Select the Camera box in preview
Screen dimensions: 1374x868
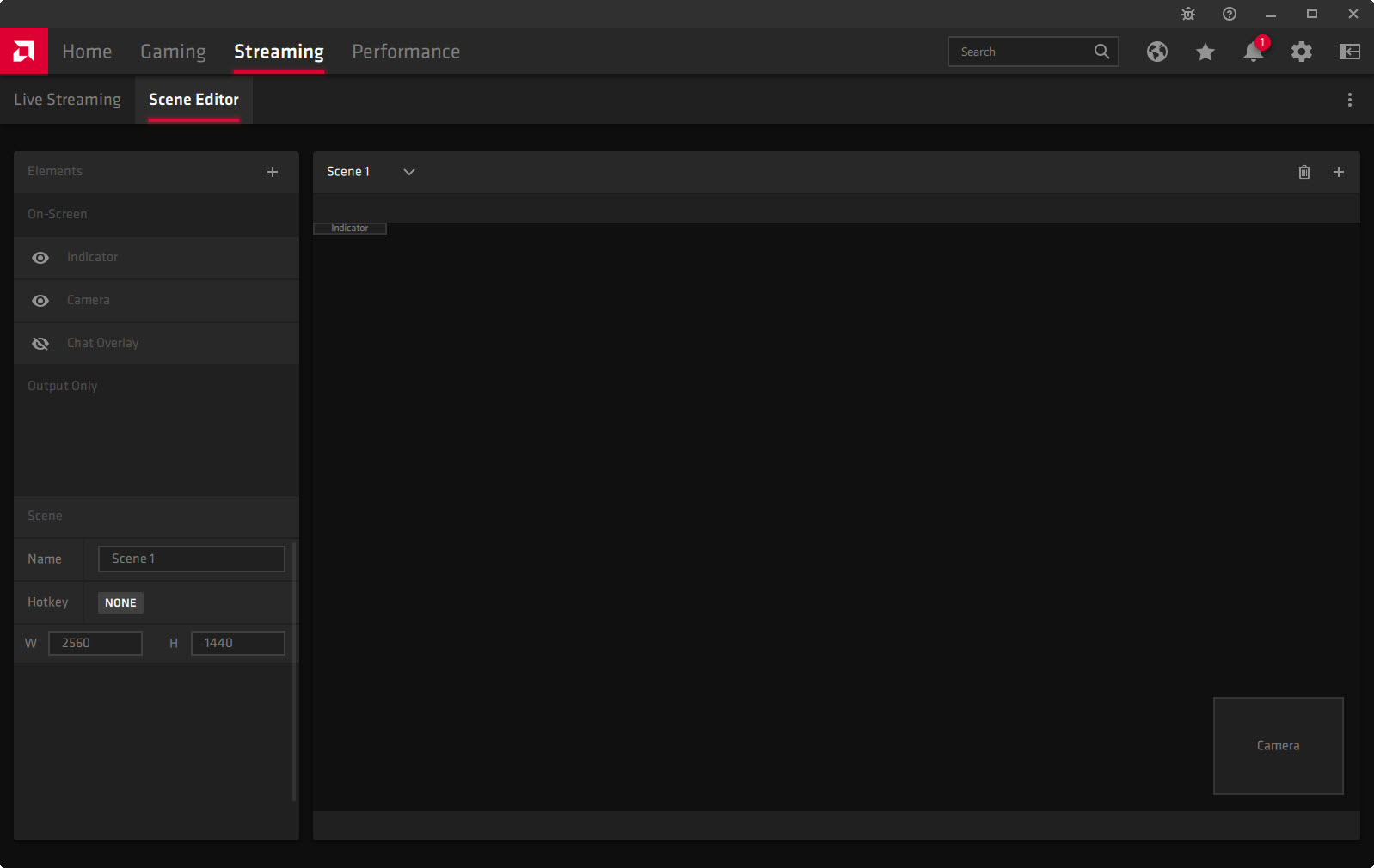click(1278, 745)
